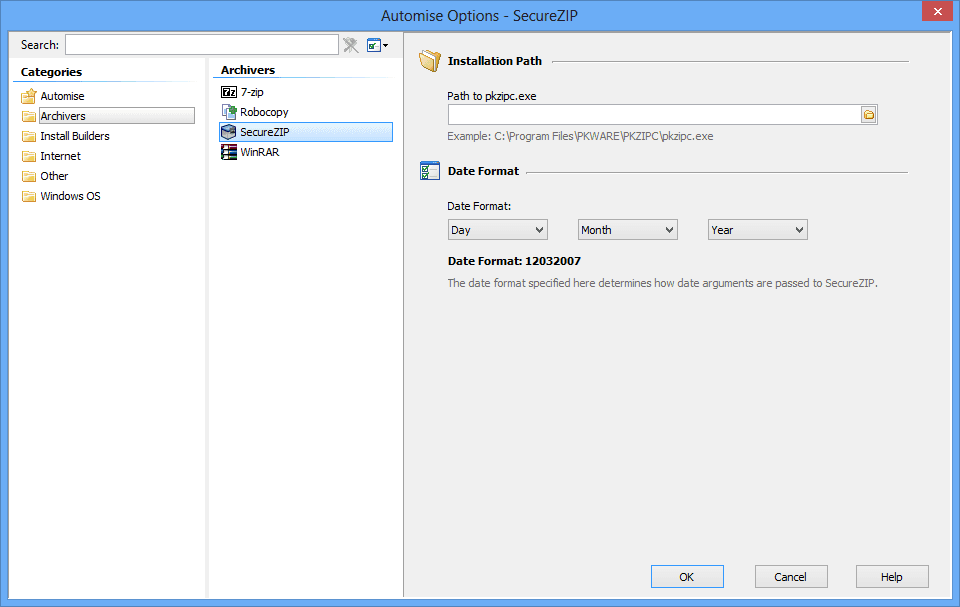Click the Other category folder icon
The image size is (960, 607).
[x=29, y=176]
